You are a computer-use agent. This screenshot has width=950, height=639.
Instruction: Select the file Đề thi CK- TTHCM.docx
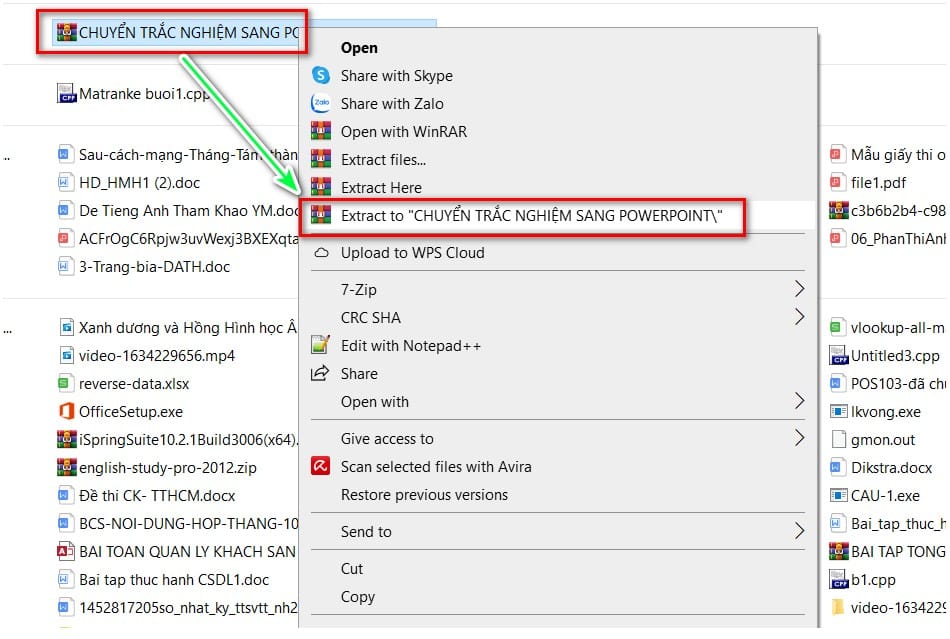[x=146, y=495]
